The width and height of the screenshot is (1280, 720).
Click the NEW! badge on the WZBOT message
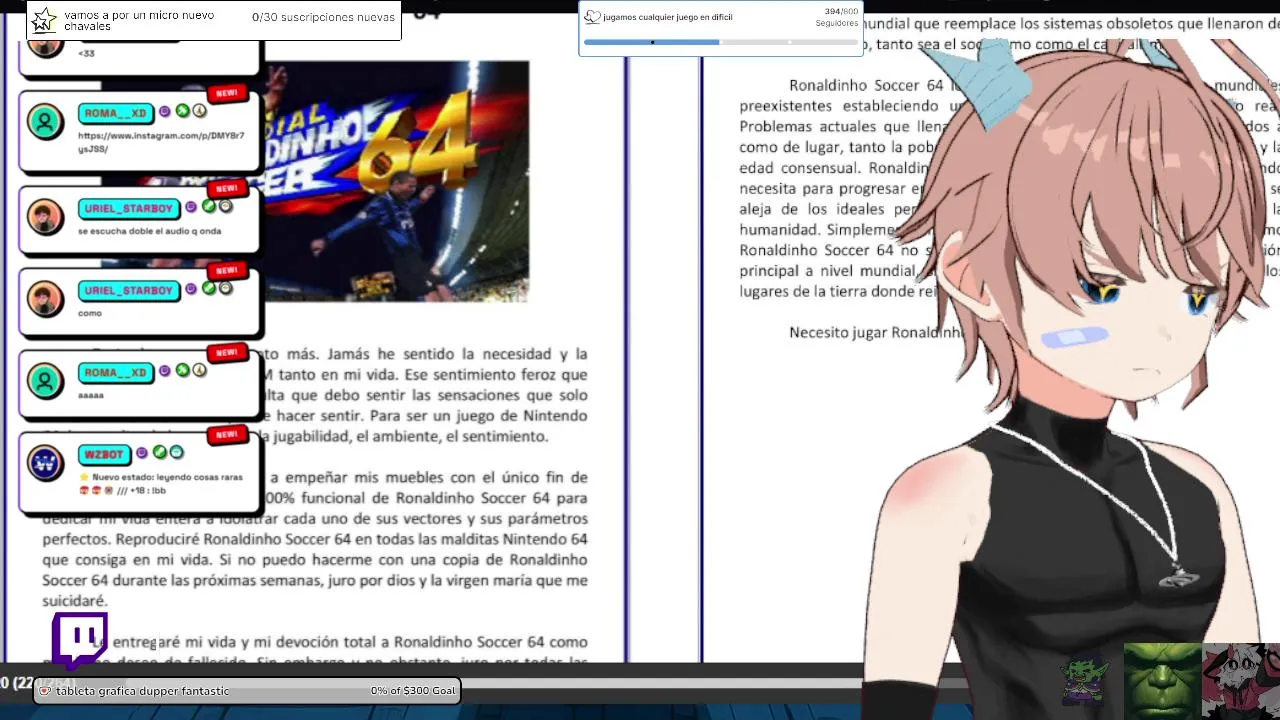click(227, 434)
